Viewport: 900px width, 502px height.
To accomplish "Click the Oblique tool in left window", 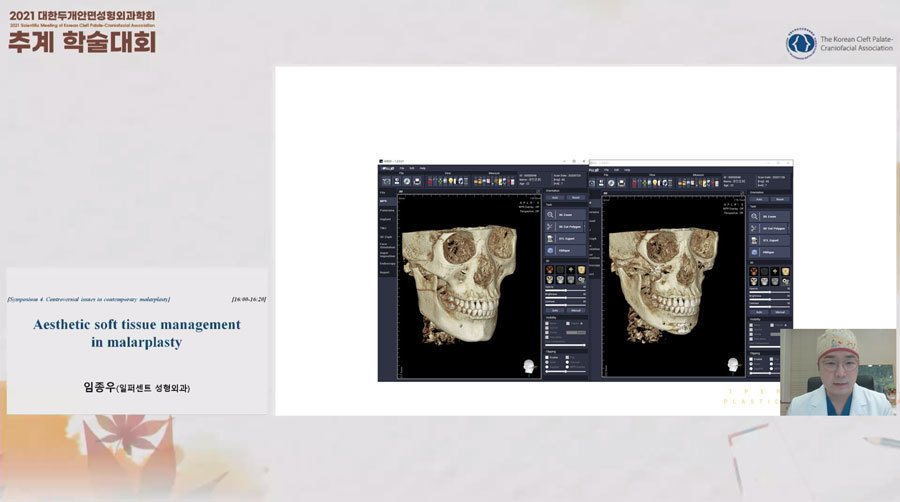I will coord(565,251).
